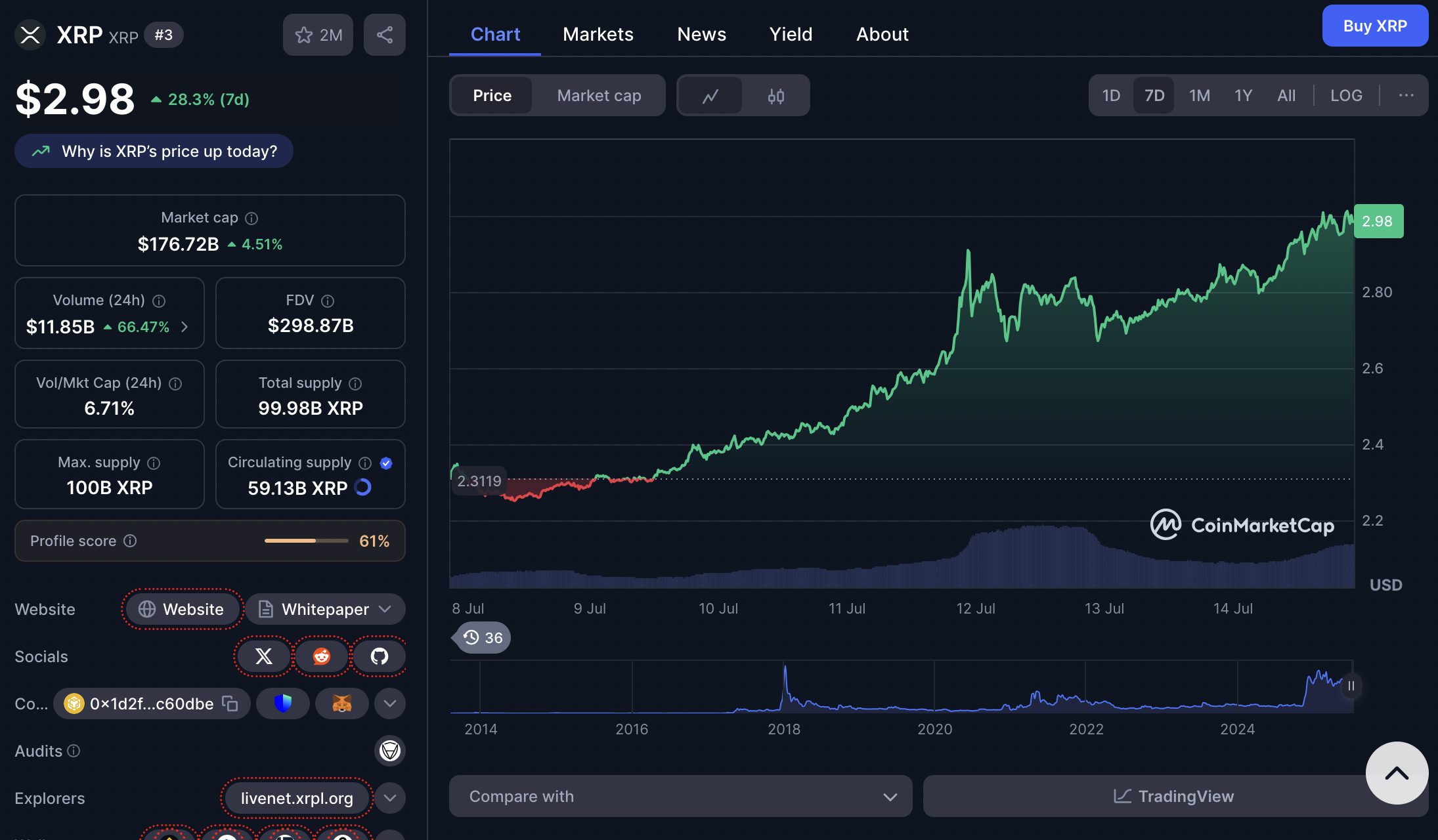Click the 2.3119 starting price label
Viewport: 1438px width, 840px height.
(479, 481)
